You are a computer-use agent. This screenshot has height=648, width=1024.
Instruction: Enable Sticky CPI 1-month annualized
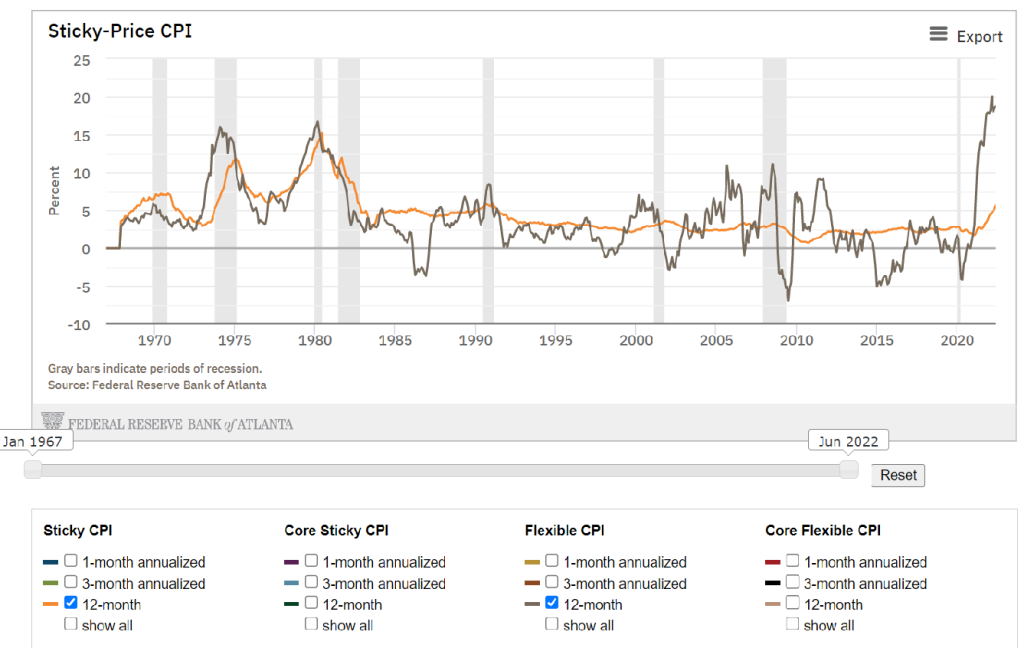tap(71, 561)
